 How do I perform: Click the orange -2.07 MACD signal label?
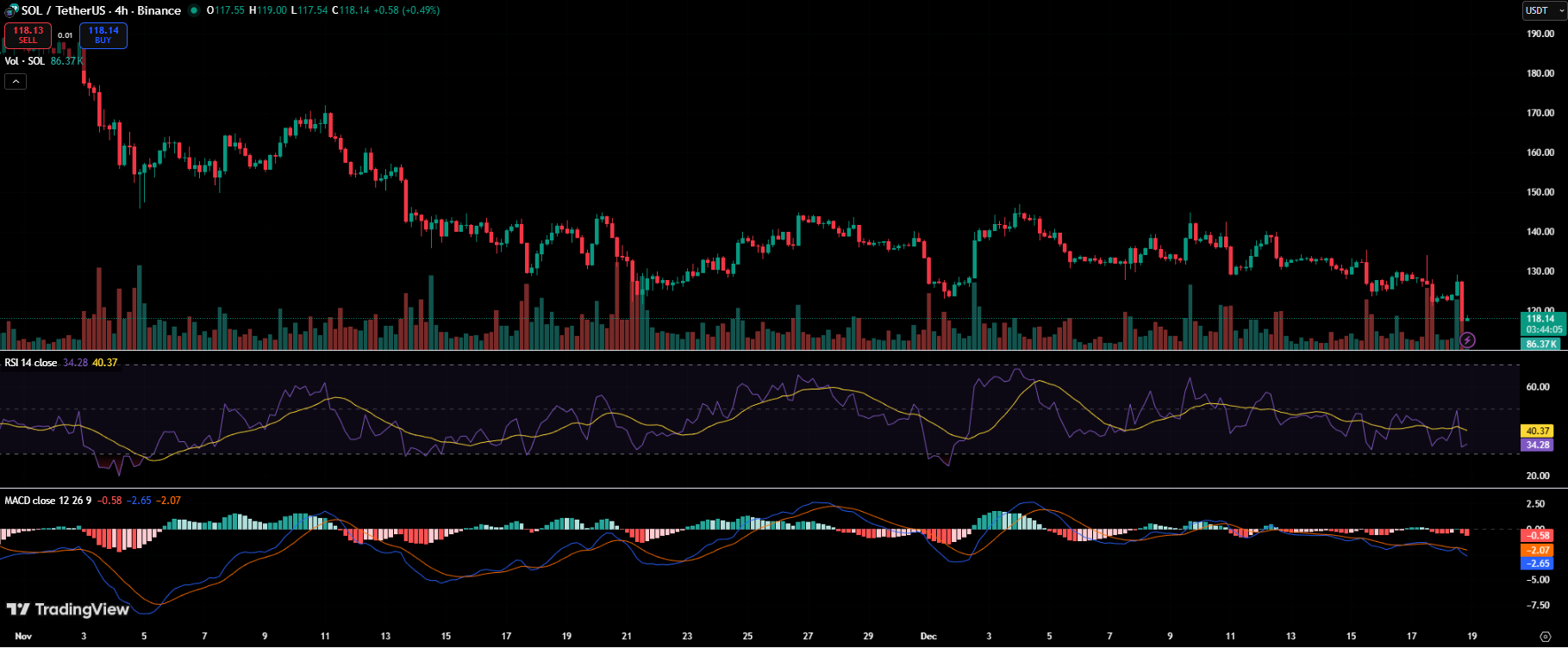click(1538, 550)
